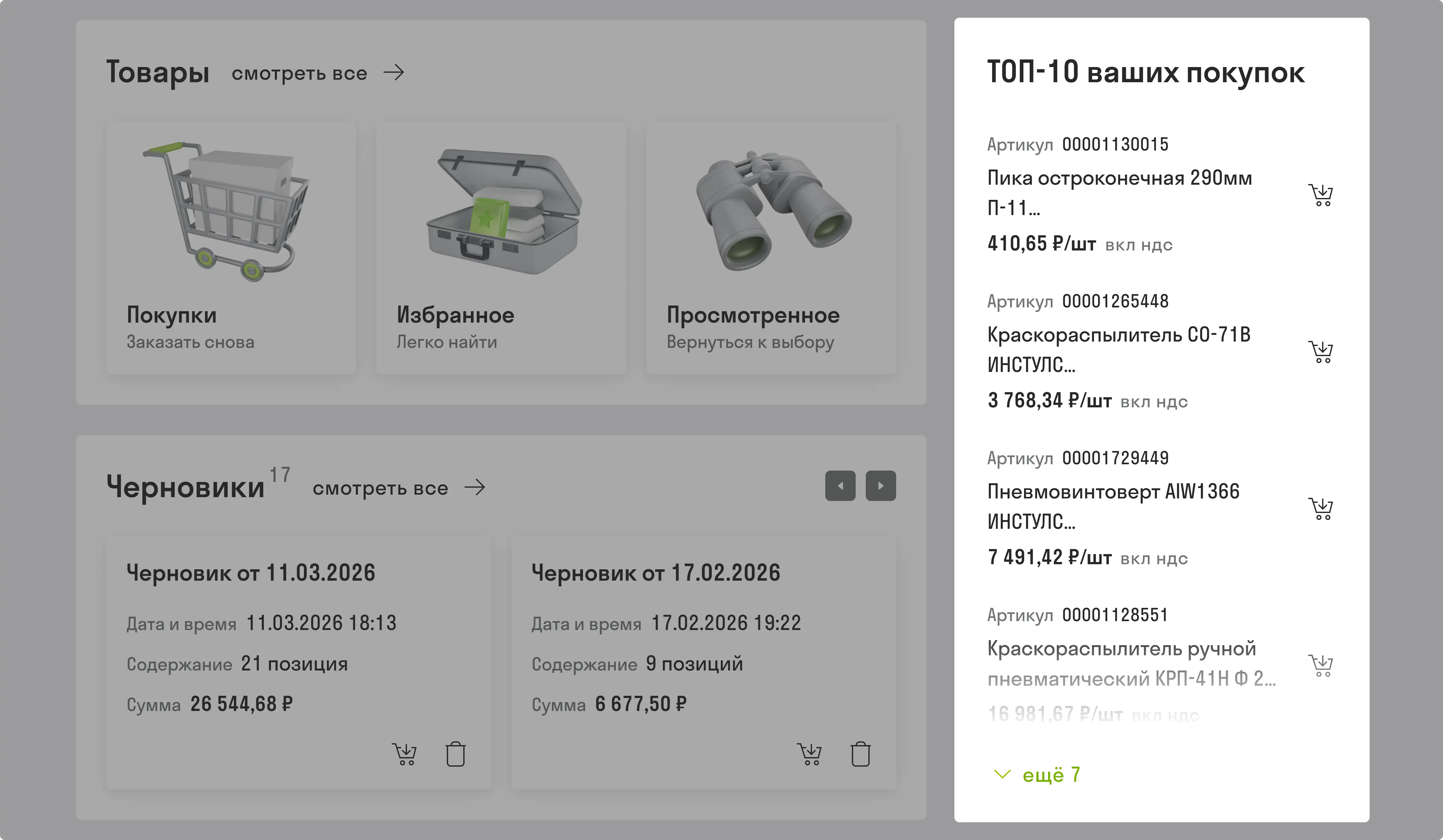This screenshot has height=840, width=1443.
Task: Add Краскораспылитель ручной КРП-41Н to cart
Action: click(1321, 665)
